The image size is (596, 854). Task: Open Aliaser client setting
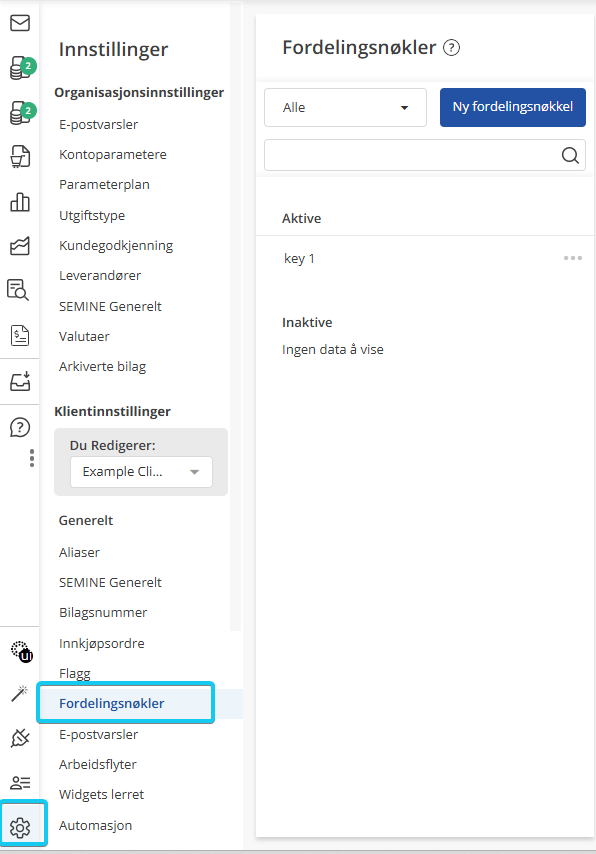click(80, 552)
